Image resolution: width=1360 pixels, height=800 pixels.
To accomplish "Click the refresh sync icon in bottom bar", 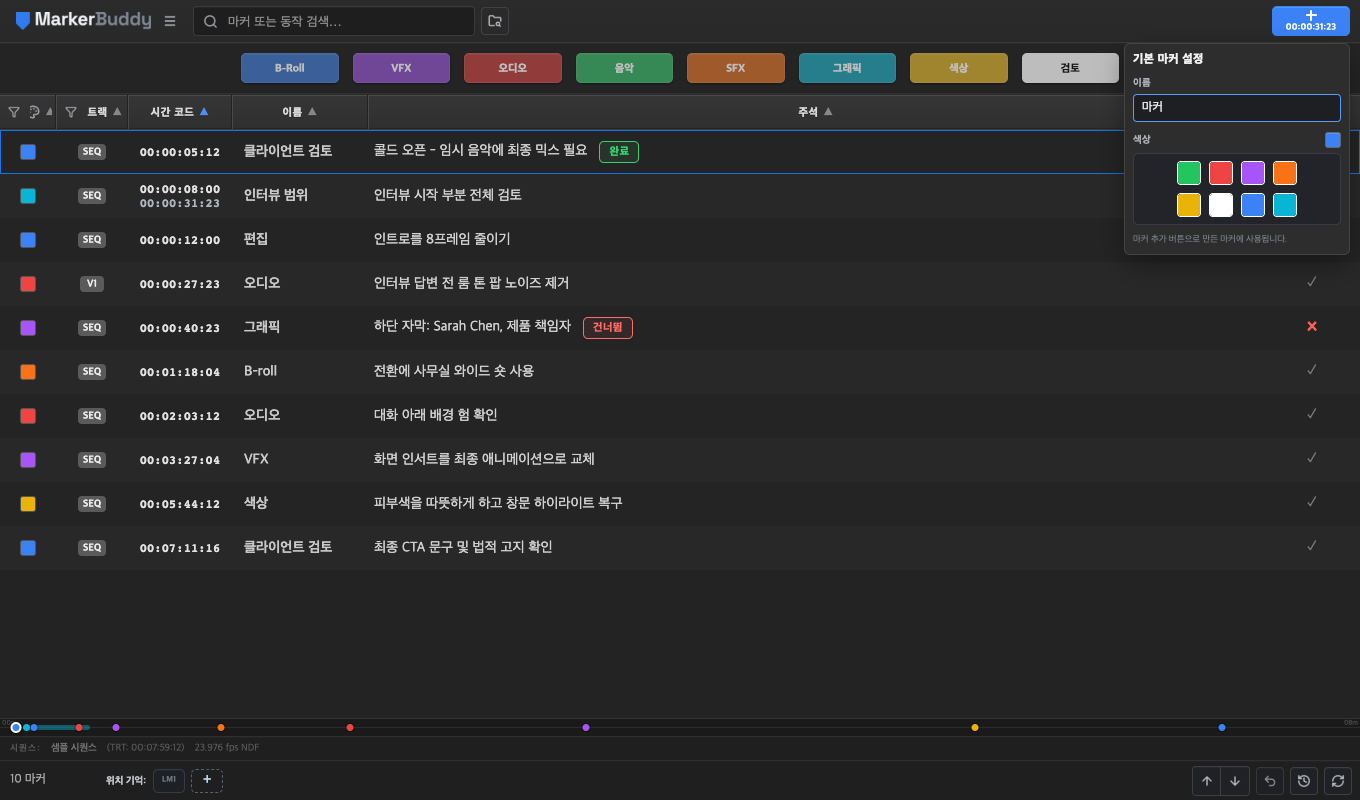I will [1337, 781].
